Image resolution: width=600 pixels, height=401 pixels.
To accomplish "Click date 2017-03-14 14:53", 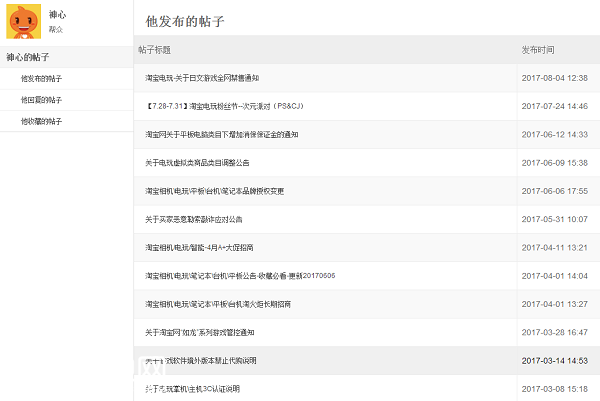I will click(x=555, y=361).
